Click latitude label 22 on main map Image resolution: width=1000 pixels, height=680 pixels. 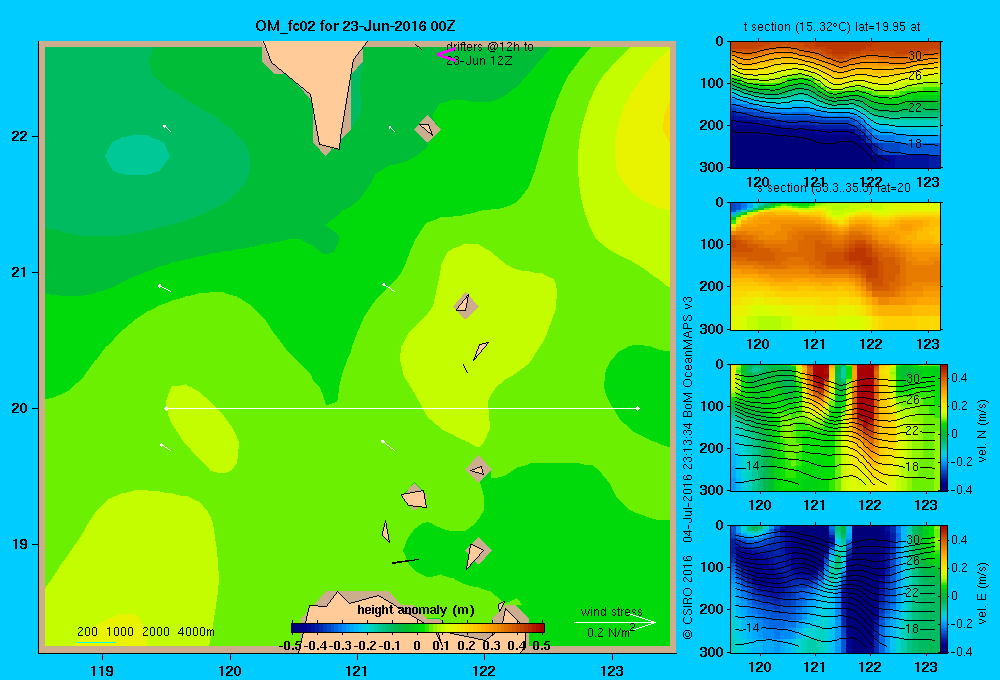20,137
